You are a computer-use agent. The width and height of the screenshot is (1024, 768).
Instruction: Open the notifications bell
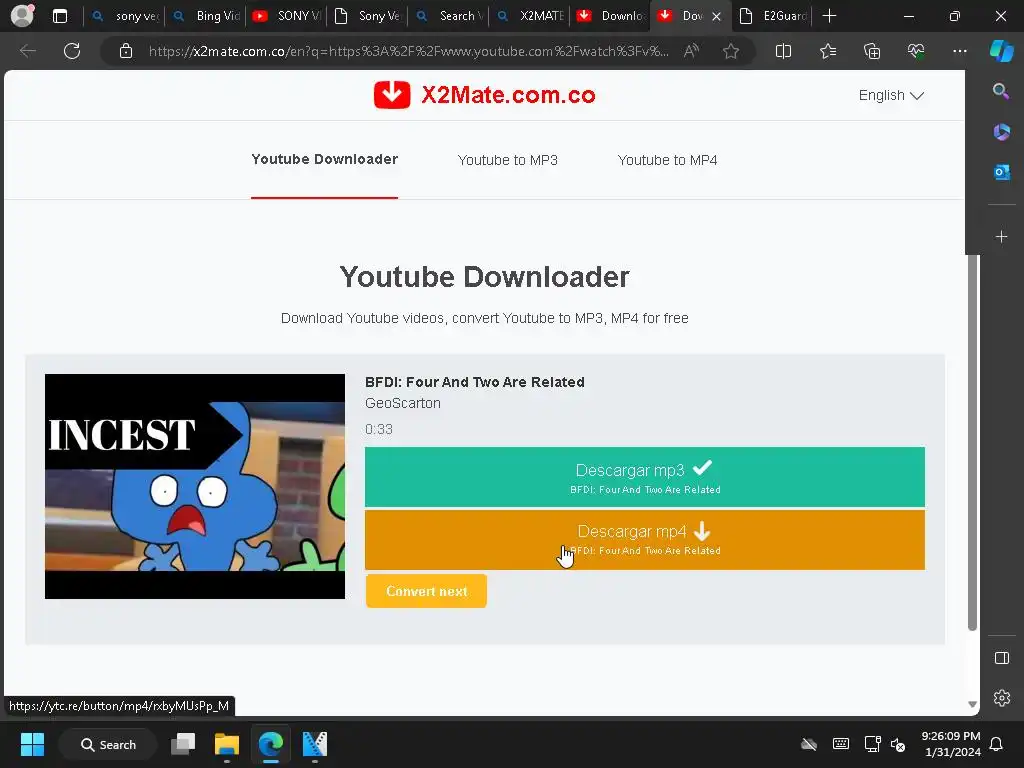click(997, 744)
